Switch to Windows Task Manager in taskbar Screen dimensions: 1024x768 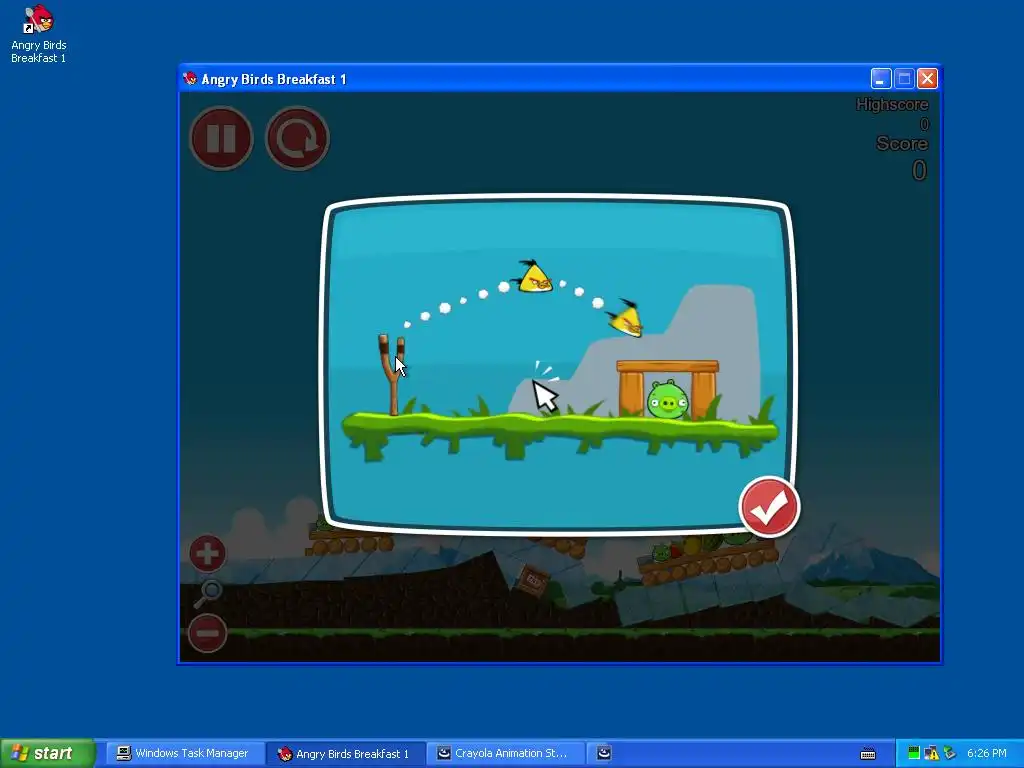click(x=183, y=753)
